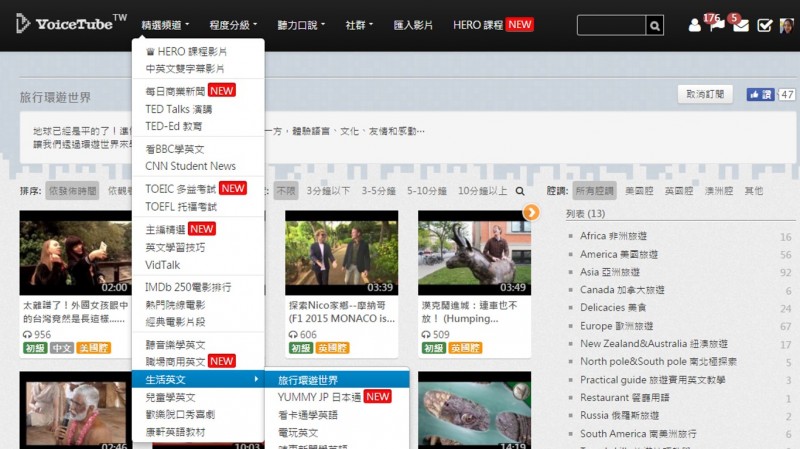Click the search magnifier button

tap(654, 25)
